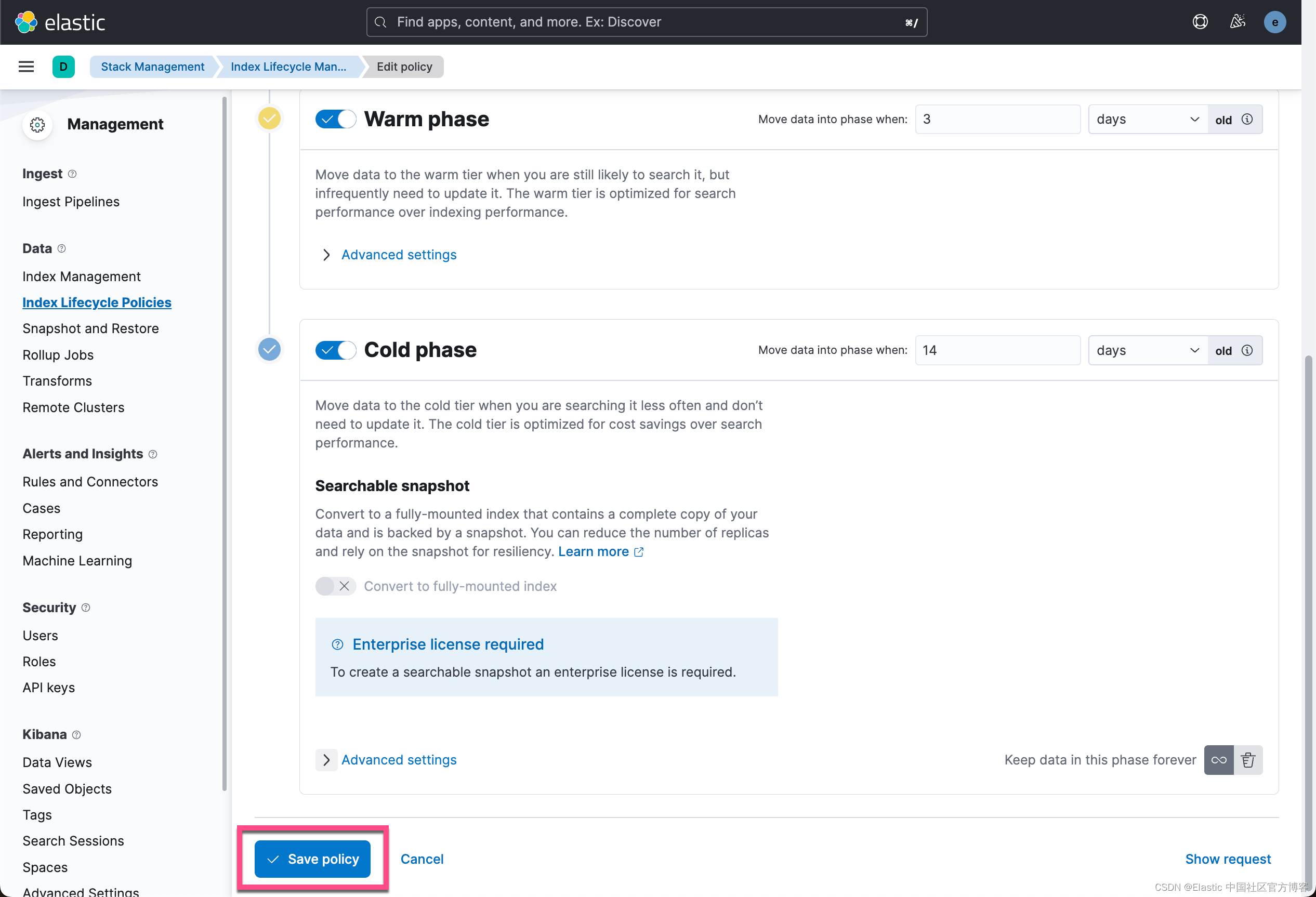The height and width of the screenshot is (897, 1316).
Task: Open the Warm phase days unit dropdown
Action: 1147,120
